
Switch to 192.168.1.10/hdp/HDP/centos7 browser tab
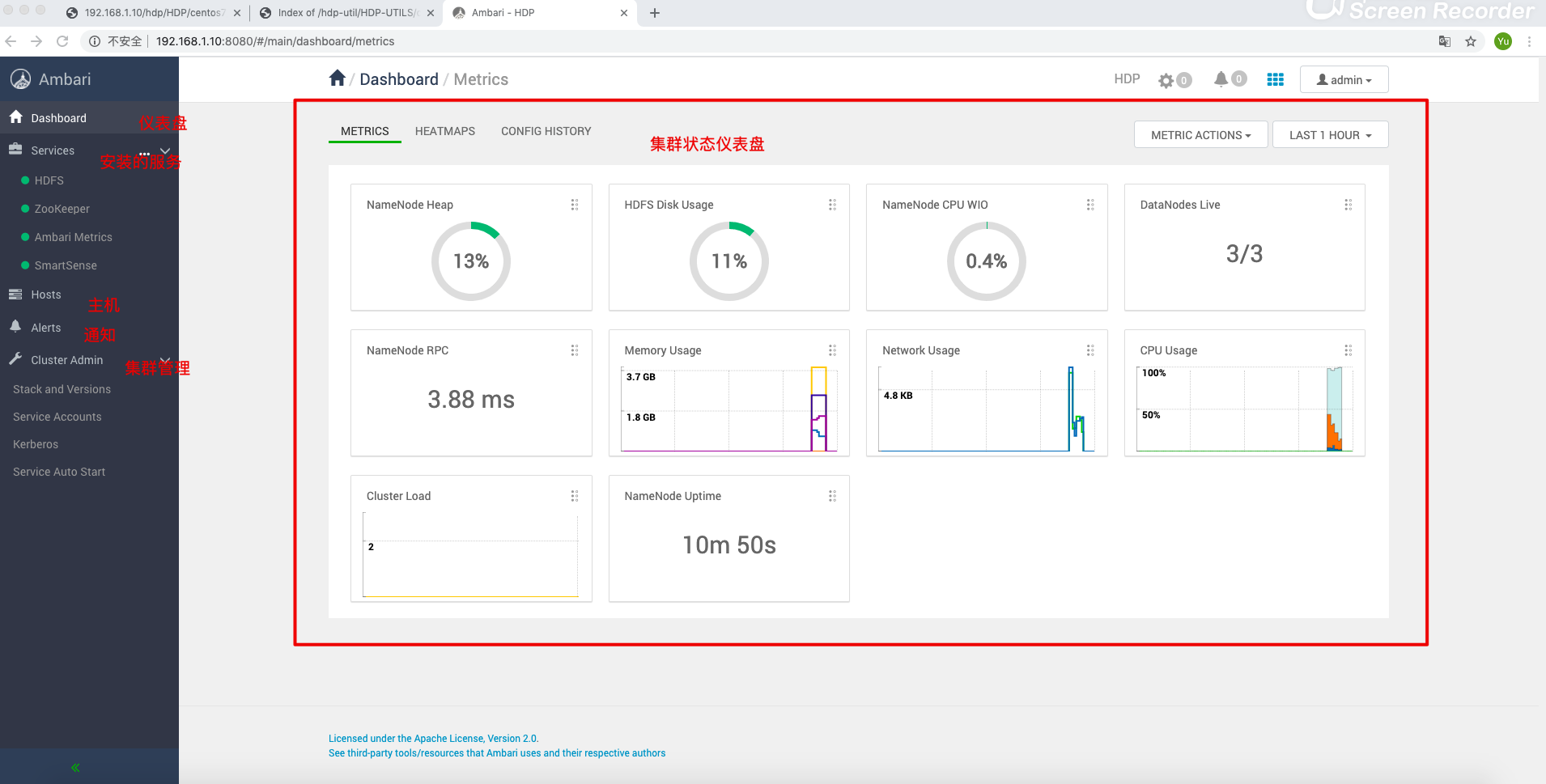point(154,13)
